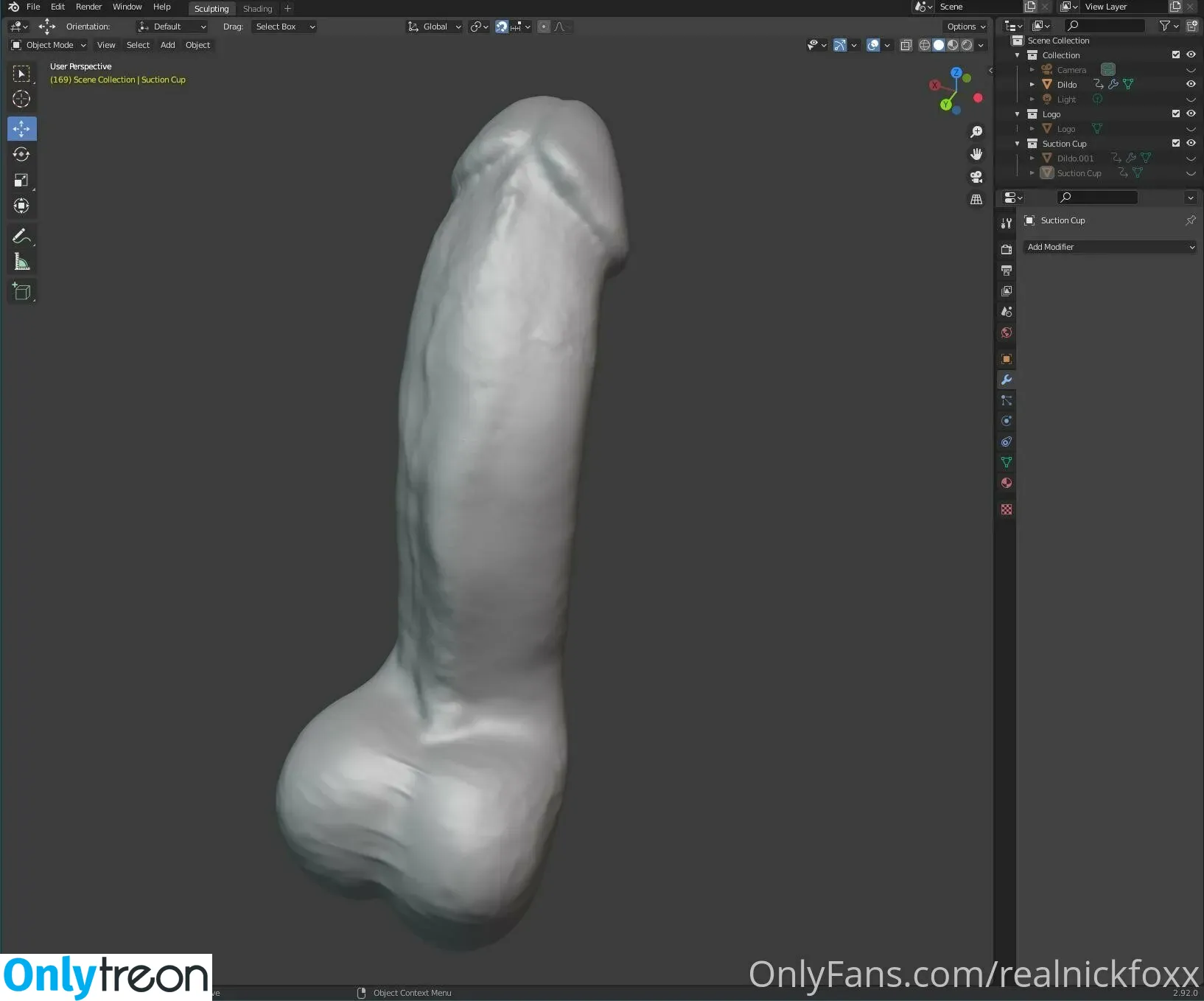Open the Object Constraints properties tab
The image size is (1204, 1001).
click(1006, 442)
